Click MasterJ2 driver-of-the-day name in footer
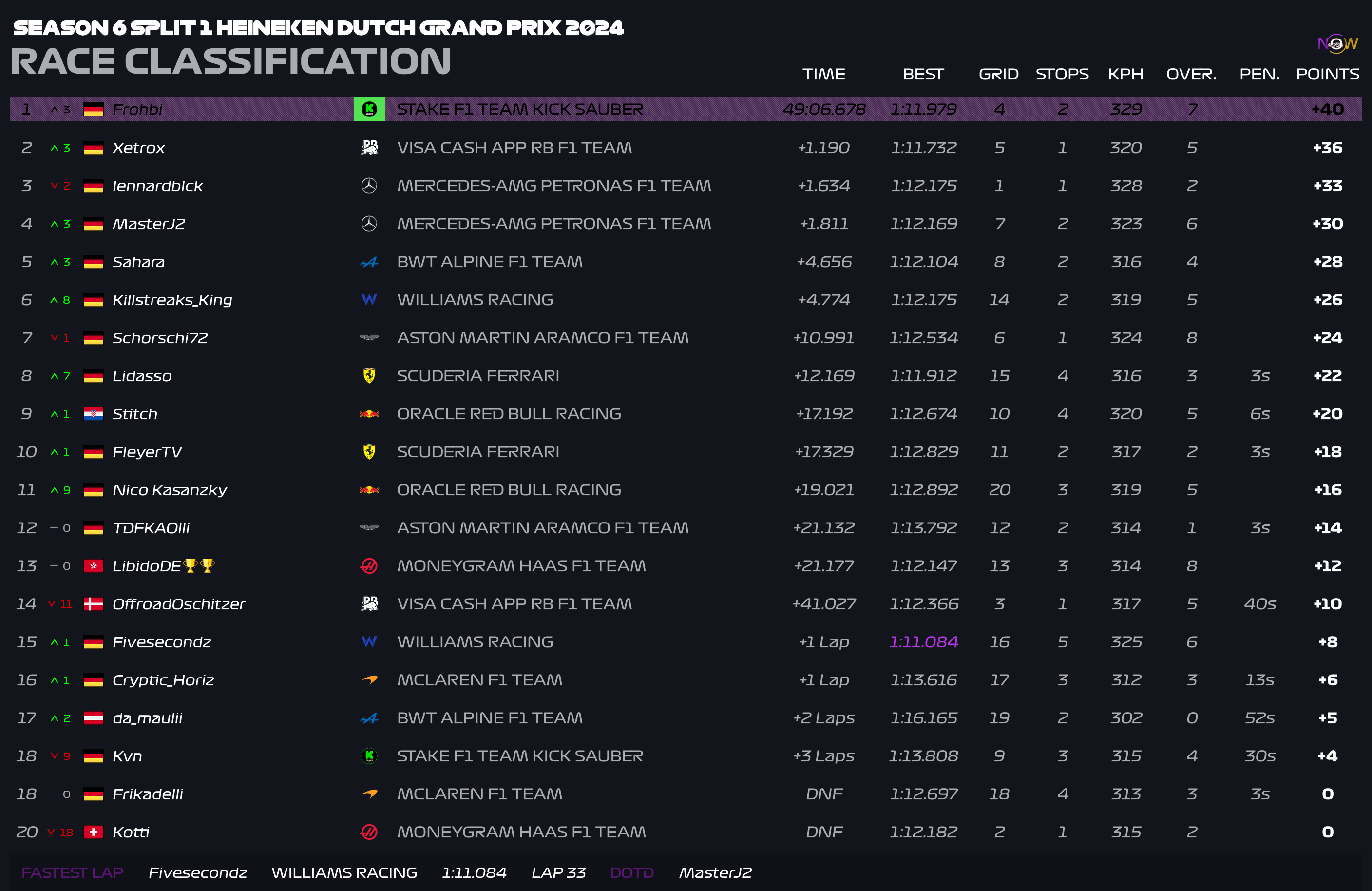This screenshot has width=1372, height=891. pyautogui.click(x=715, y=872)
